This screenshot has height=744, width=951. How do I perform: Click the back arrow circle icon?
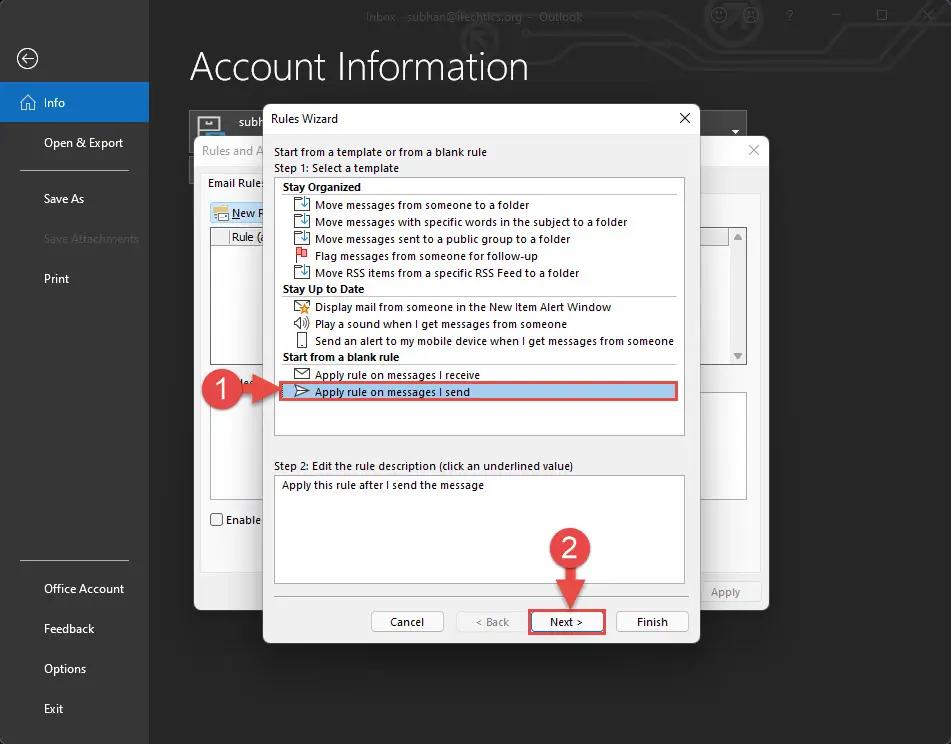[x=27, y=59]
